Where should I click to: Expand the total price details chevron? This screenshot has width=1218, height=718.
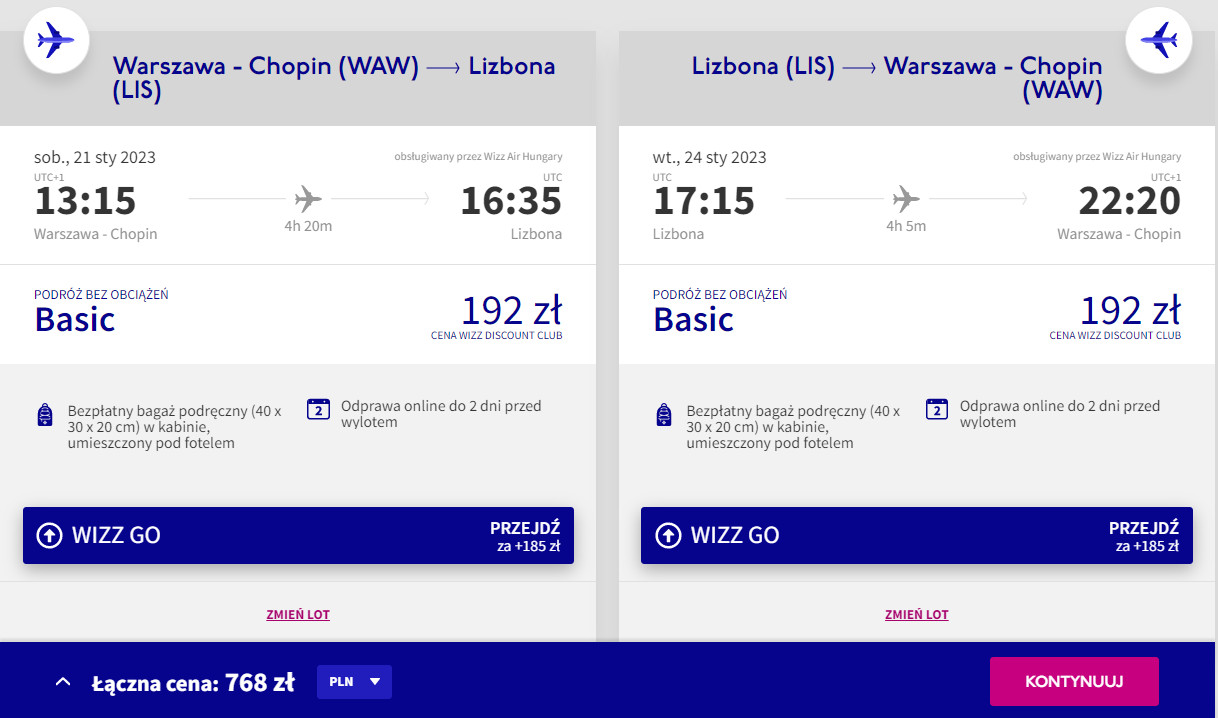[x=63, y=682]
